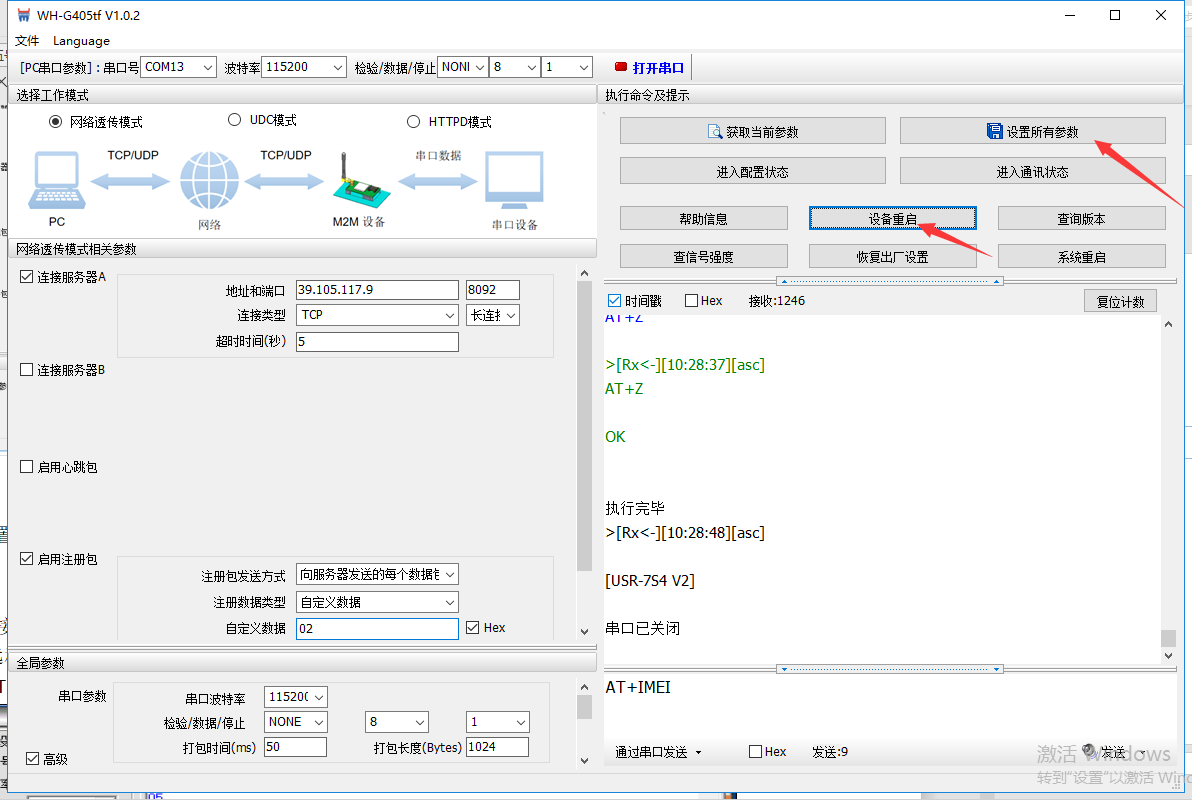Click the 打开串口 open serial port icon
The height and width of the screenshot is (800, 1192).
click(621, 68)
